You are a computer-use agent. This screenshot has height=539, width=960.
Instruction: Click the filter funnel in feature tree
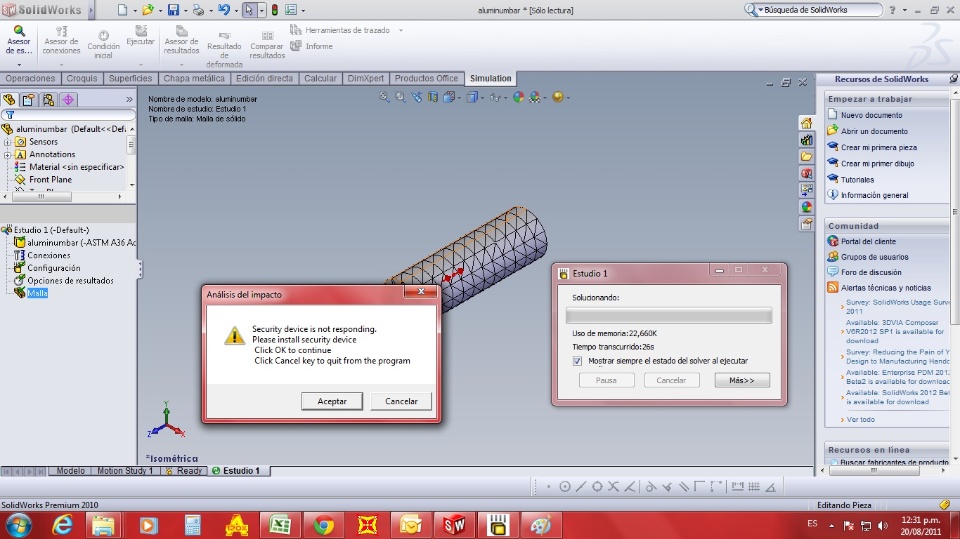[x=10, y=115]
